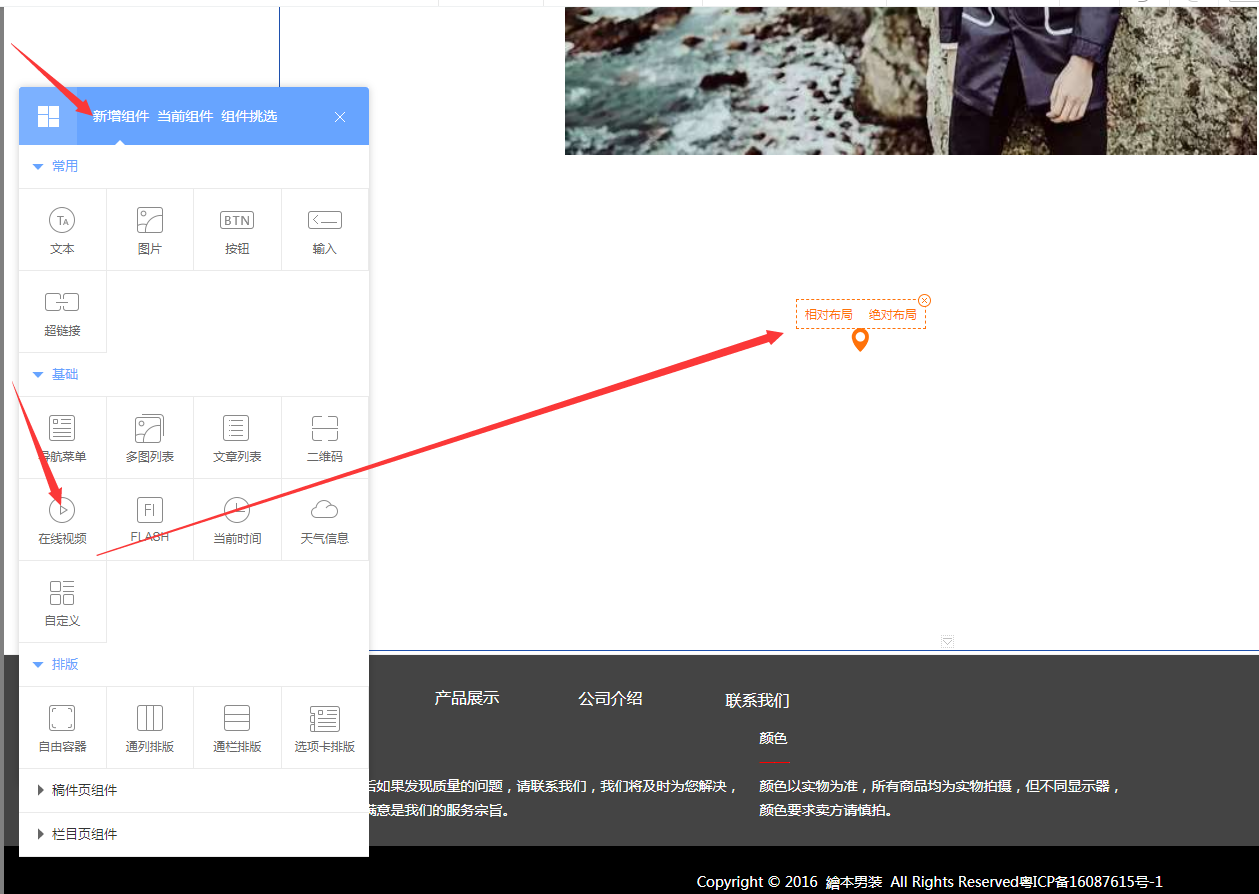Choose 相对布局 relative layout option
Image resolution: width=1259 pixels, height=894 pixels.
coord(828,315)
